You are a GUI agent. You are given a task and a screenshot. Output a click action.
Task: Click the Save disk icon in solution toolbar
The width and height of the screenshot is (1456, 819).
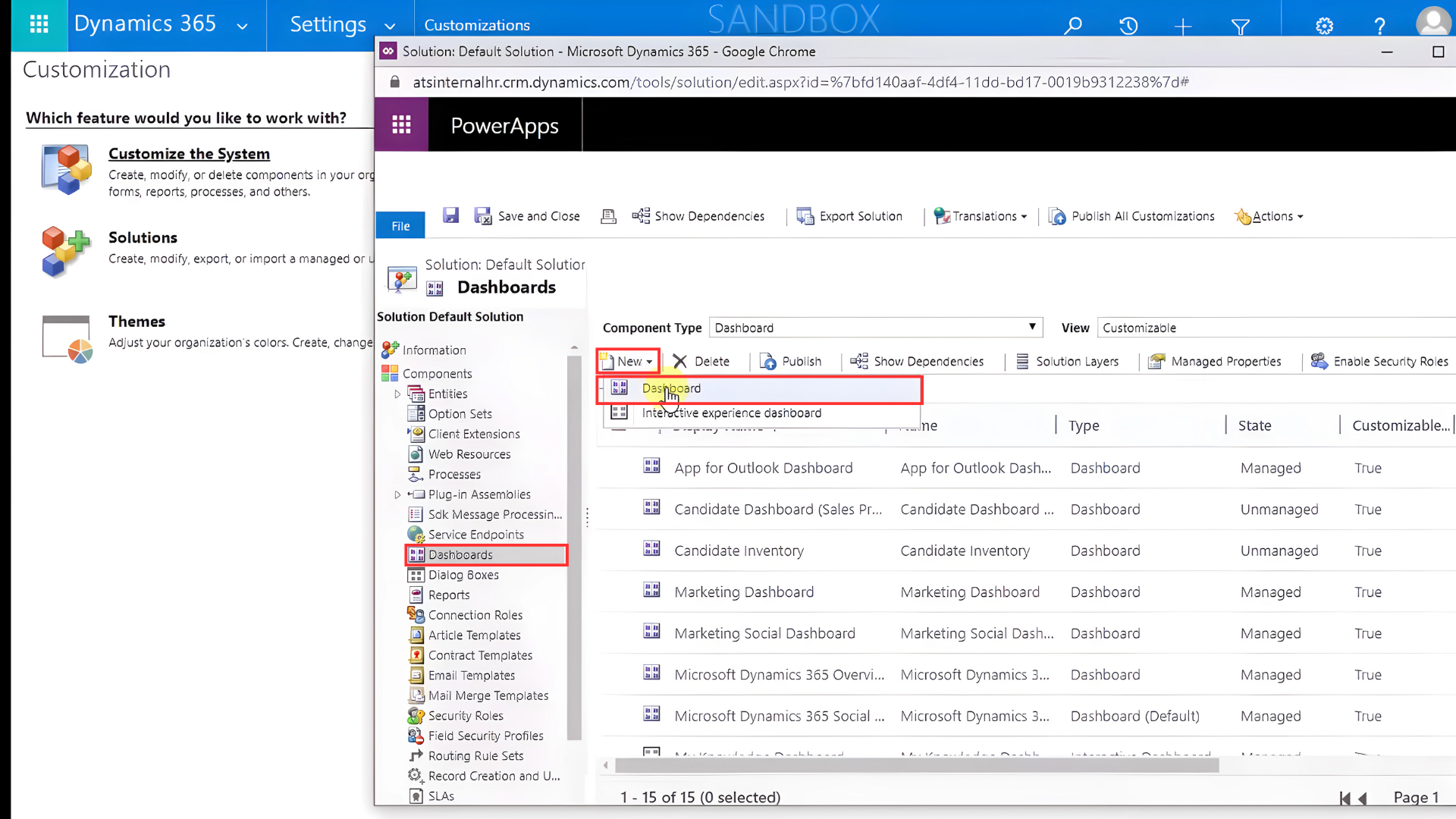450,215
